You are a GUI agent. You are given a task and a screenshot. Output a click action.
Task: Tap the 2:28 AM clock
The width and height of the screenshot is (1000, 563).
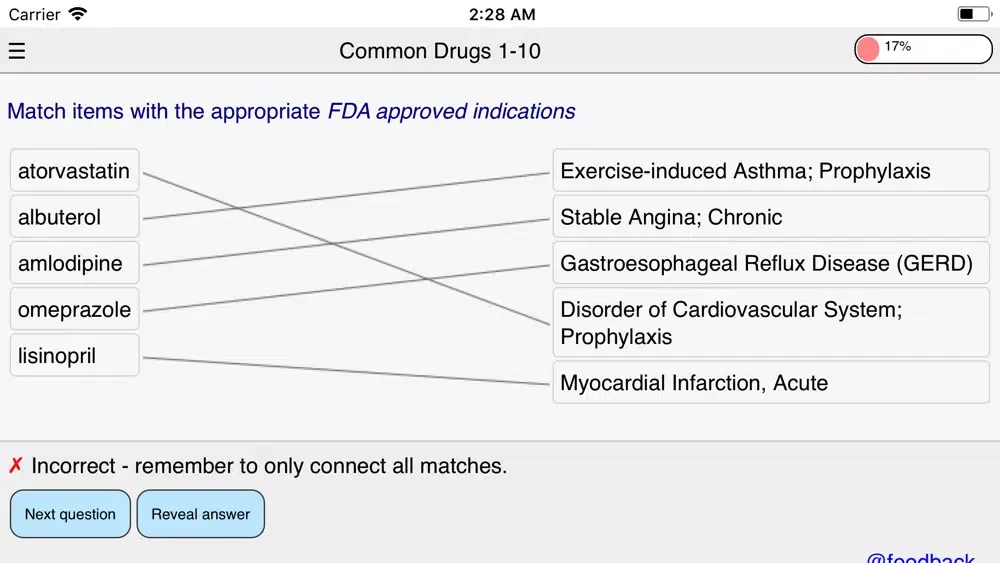pos(501,15)
